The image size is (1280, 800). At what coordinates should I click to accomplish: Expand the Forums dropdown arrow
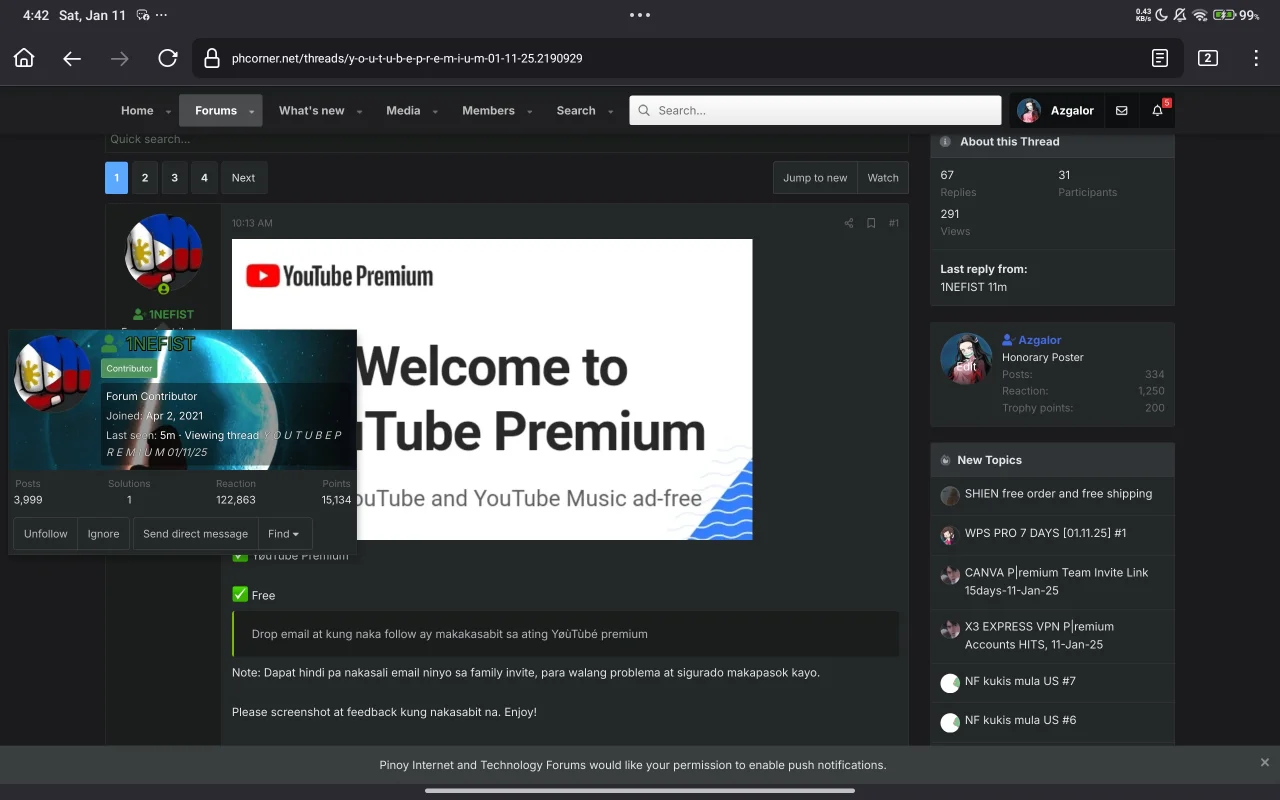pos(251,111)
